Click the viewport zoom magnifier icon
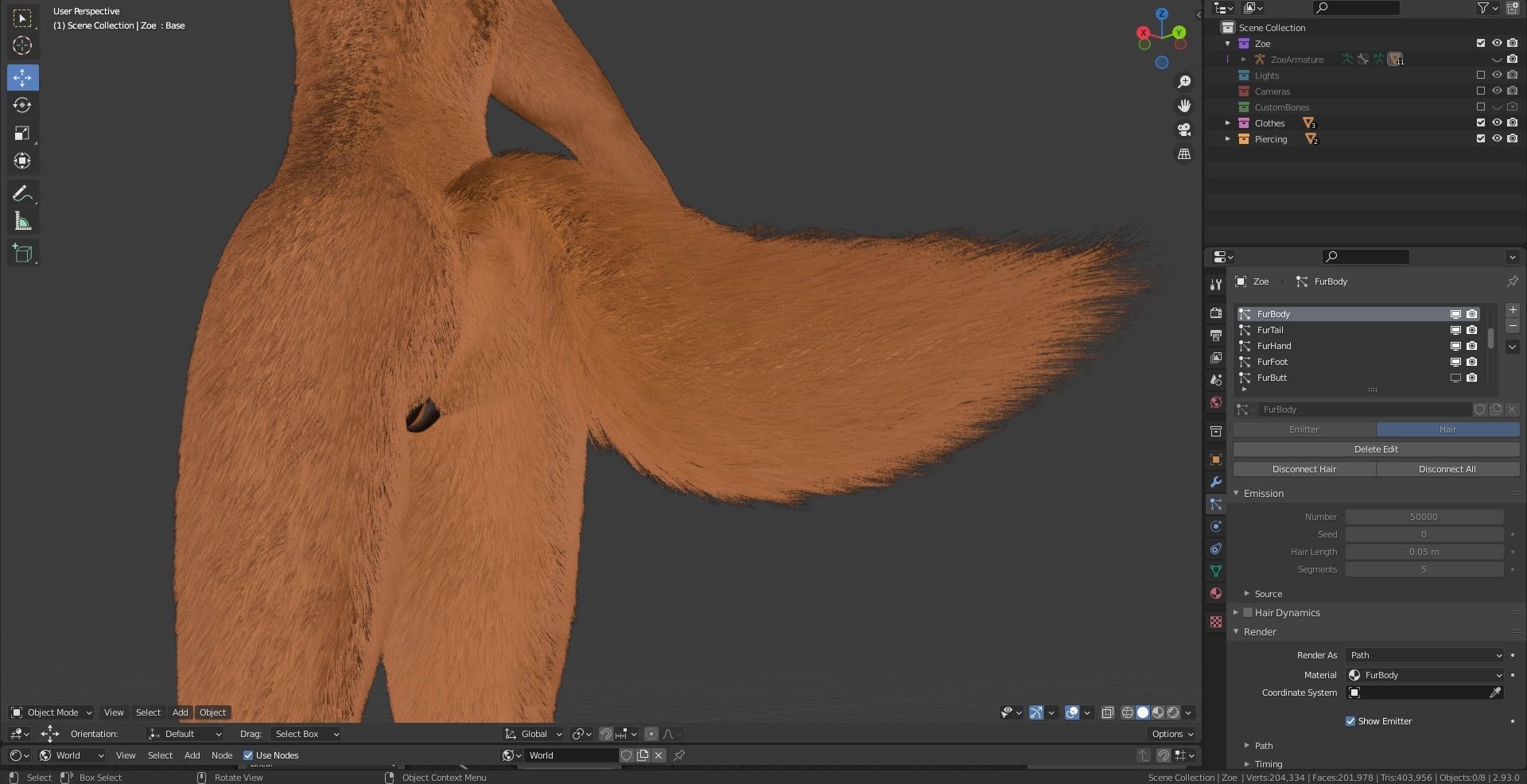The width and height of the screenshot is (1527, 784). pyautogui.click(x=1184, y=82)
